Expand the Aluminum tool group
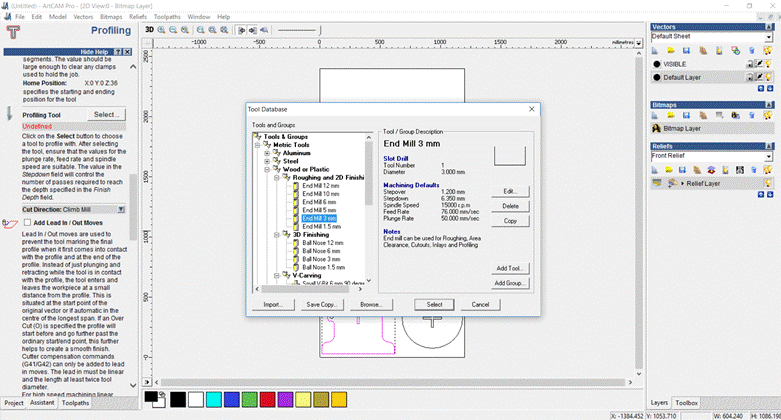Screen dimensions: 781x420 [267, 153]
